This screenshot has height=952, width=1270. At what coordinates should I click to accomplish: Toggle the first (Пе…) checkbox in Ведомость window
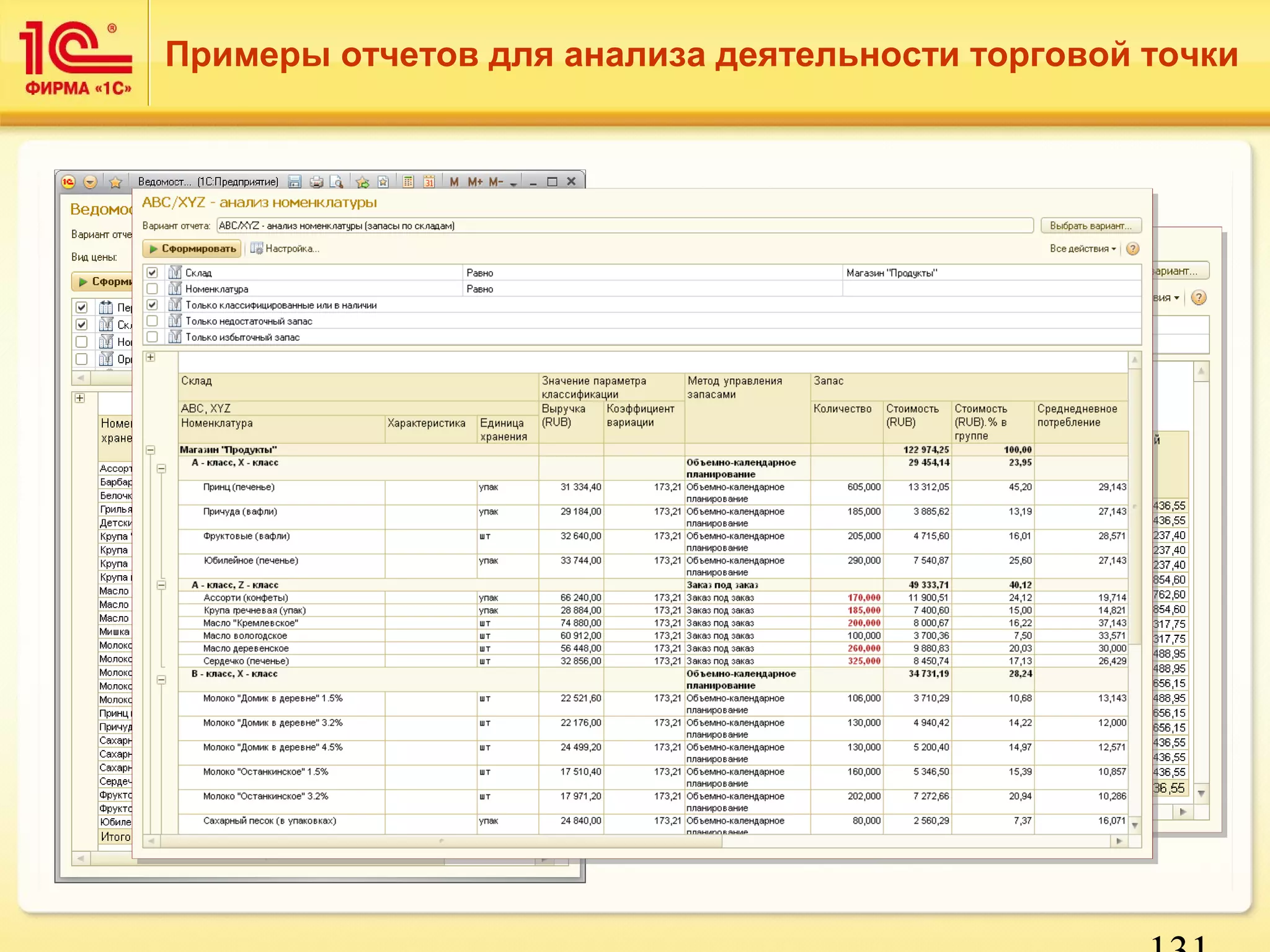82,307
